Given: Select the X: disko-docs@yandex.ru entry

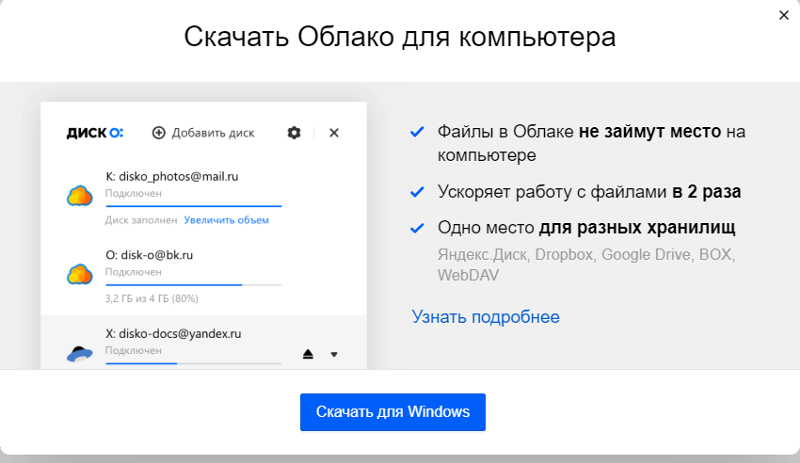Looking at the screenshot, I should click(173, 334).
